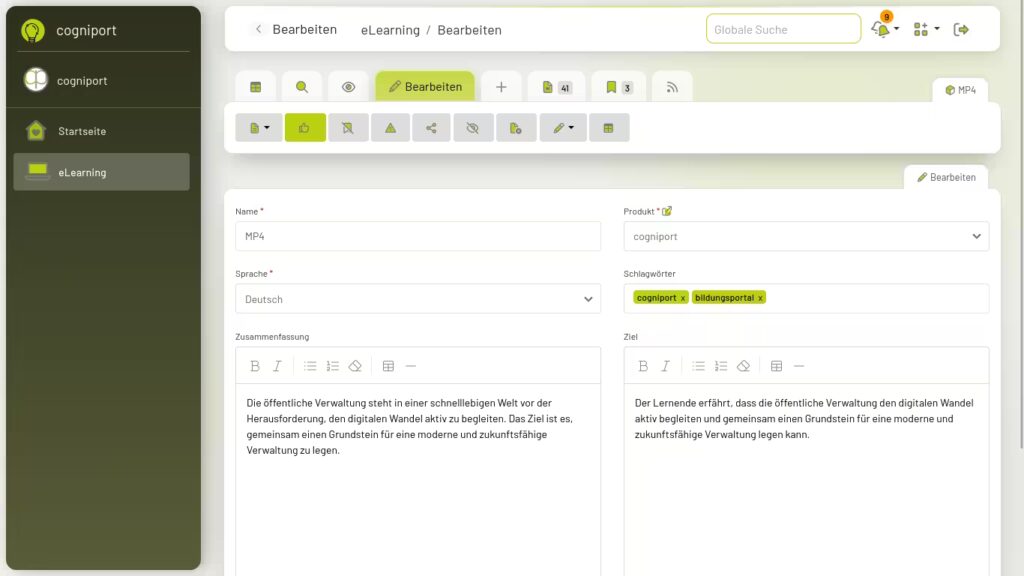The width and height of the screenshot is (1024, 576).
Task: Open the bookmarks tab showing 3
Action: pos(618,87)
